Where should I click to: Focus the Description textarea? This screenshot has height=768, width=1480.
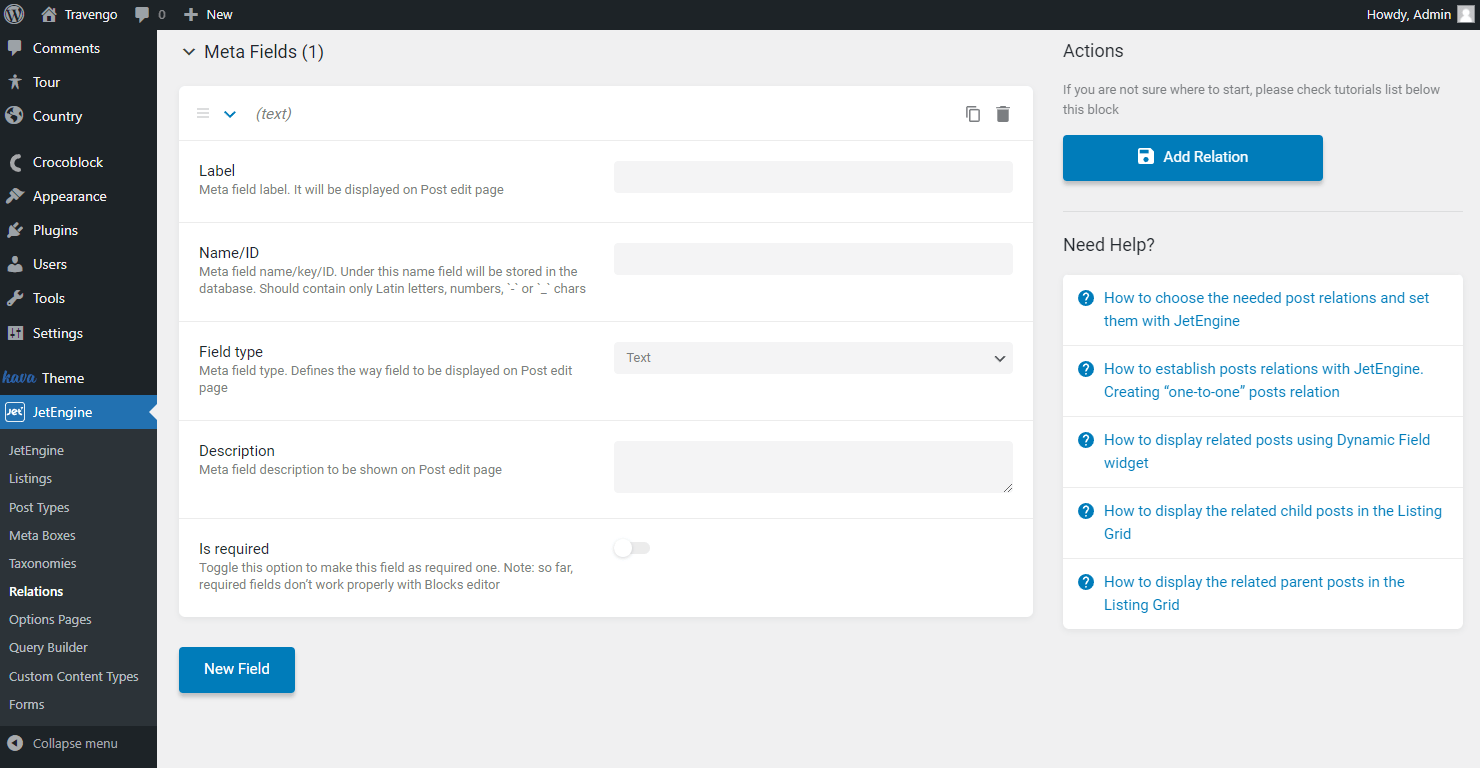pyautogui.click(x=813, y=467)
